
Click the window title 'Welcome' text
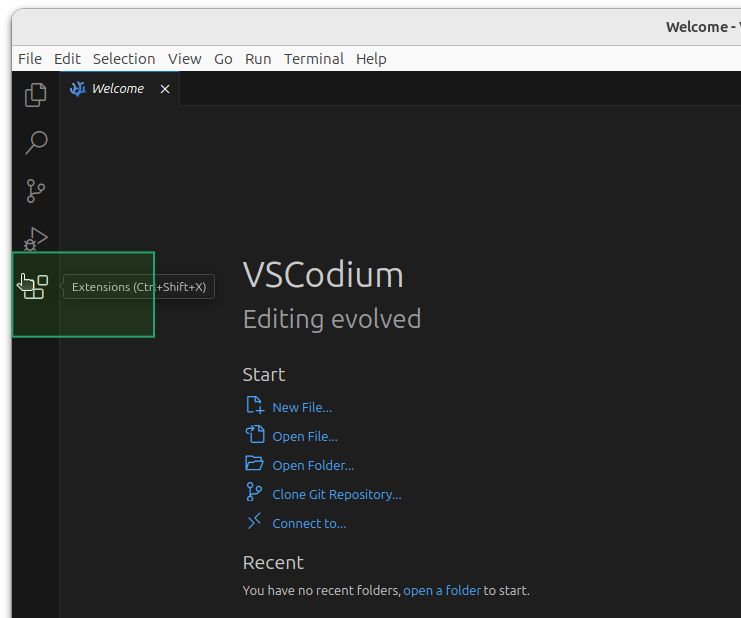tap(697, 27)
